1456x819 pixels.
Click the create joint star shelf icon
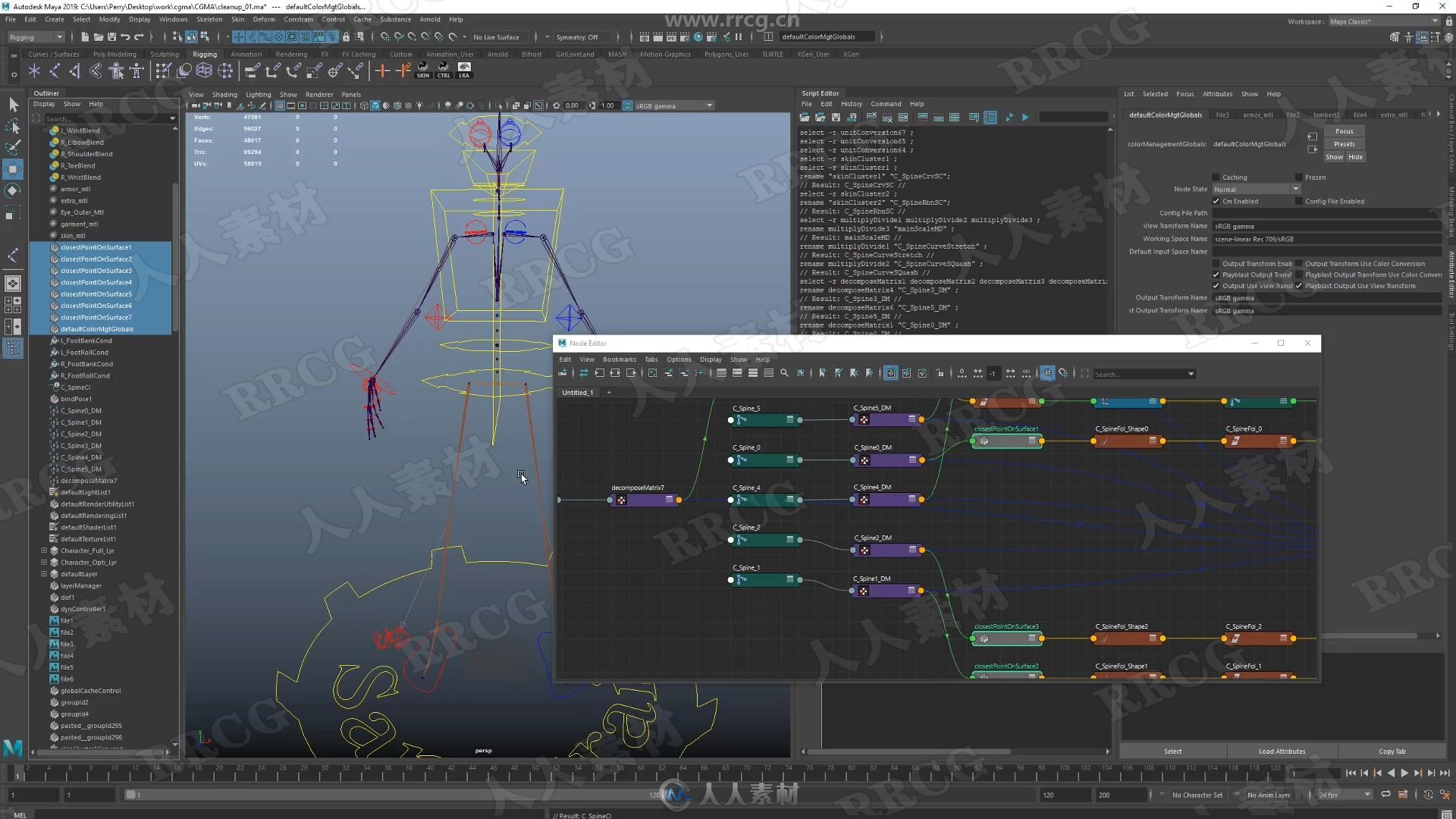pyautogui.click(x=34, y=71)
